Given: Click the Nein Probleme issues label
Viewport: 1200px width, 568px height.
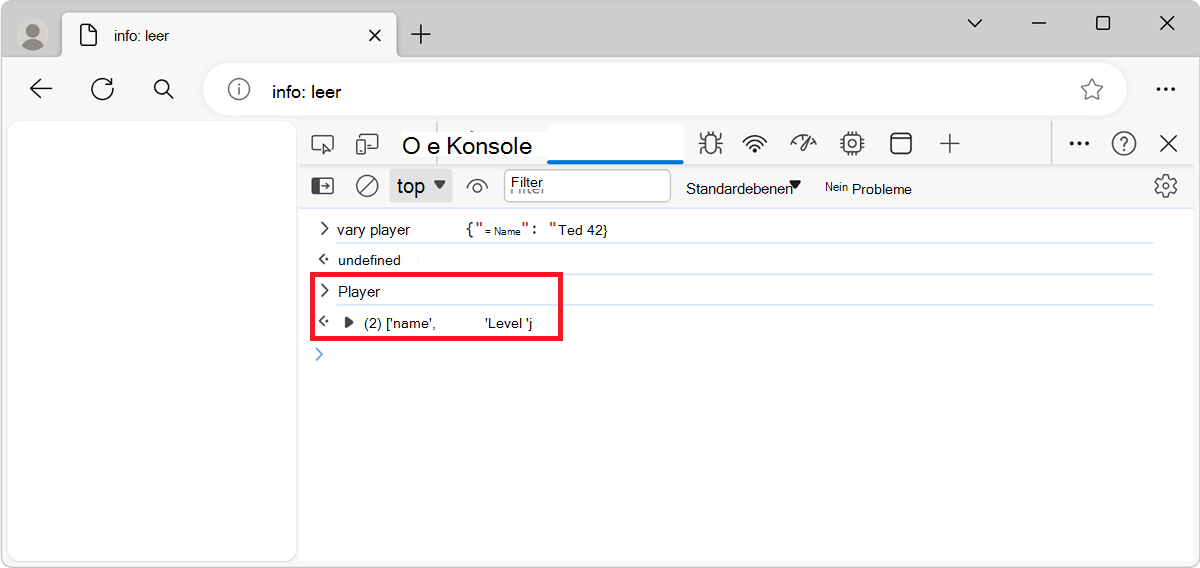Looking at the screenshot, I should [x=868, y=188].
